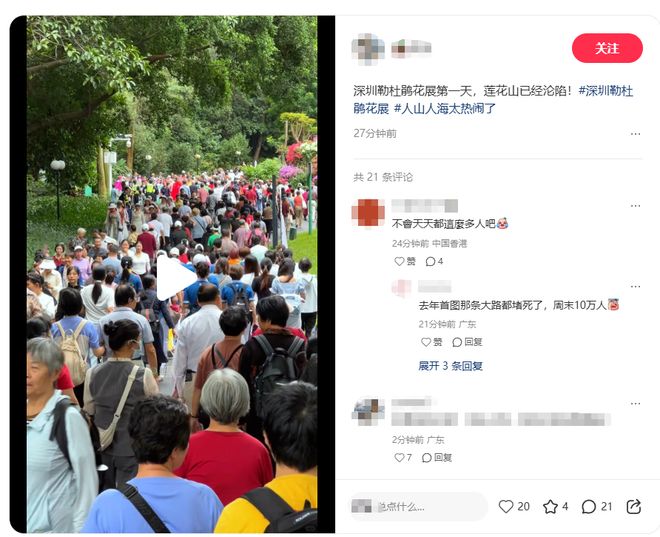Viewport: 660px width, 537px height.
Task: Reply to the 周末10万人 comment
Action: pyautogui.click(x=467, y=342)
